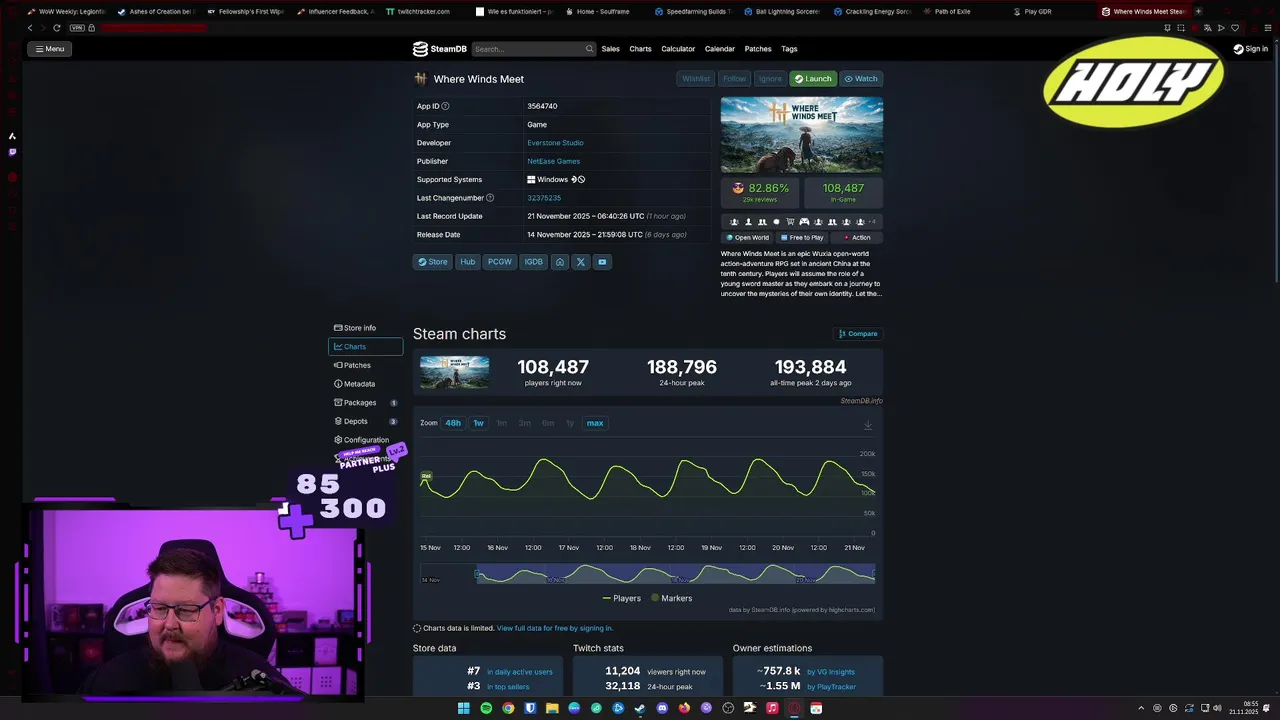1280x720 pixels.
Task: Click the controller icon in feature row
Action: [804, 222]
